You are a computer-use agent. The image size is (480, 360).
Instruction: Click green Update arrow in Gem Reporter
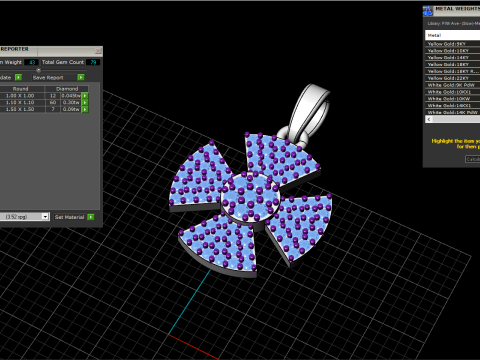click(x=19, y=77)
